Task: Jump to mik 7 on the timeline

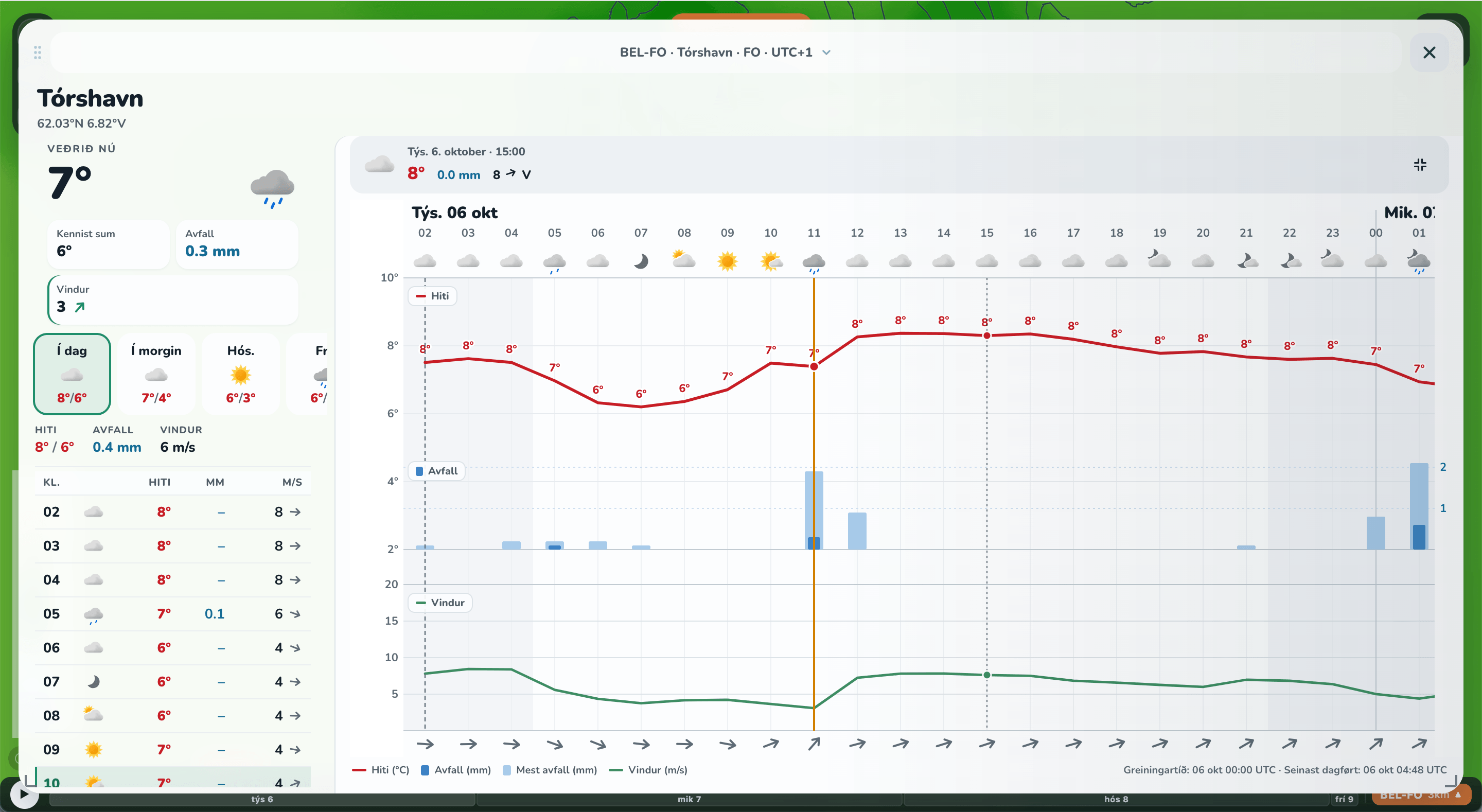Action: (689, 799)
